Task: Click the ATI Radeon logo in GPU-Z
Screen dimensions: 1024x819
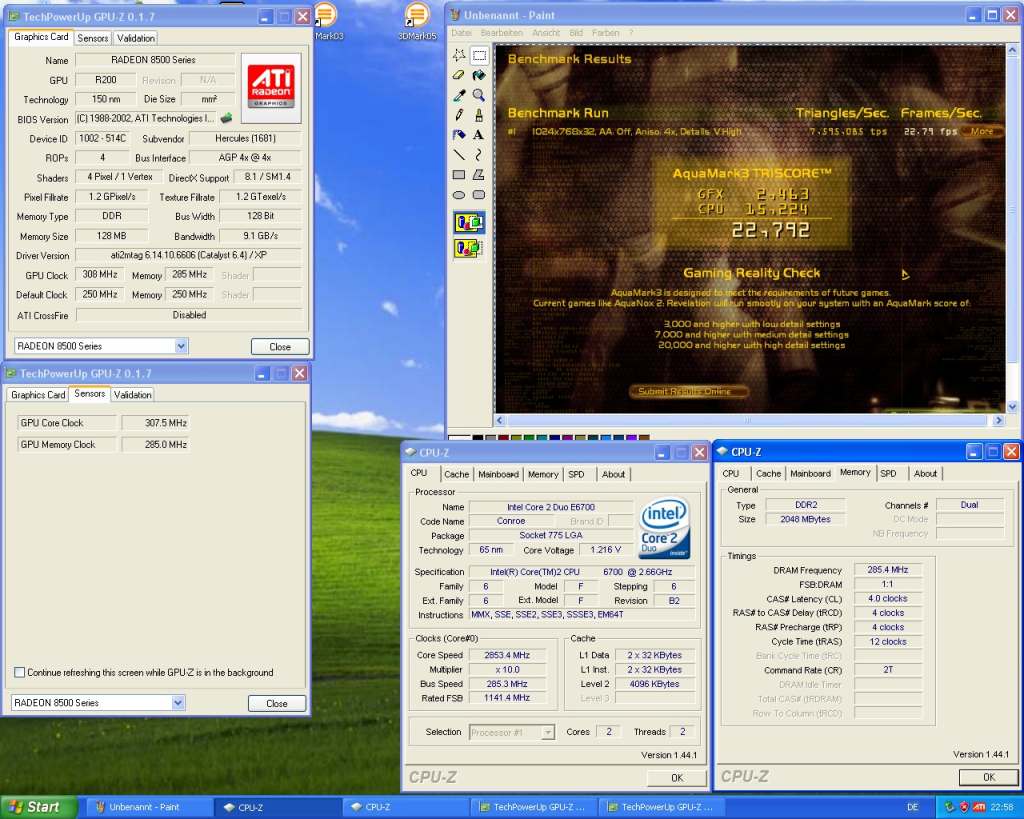Action: pos(271,88)
